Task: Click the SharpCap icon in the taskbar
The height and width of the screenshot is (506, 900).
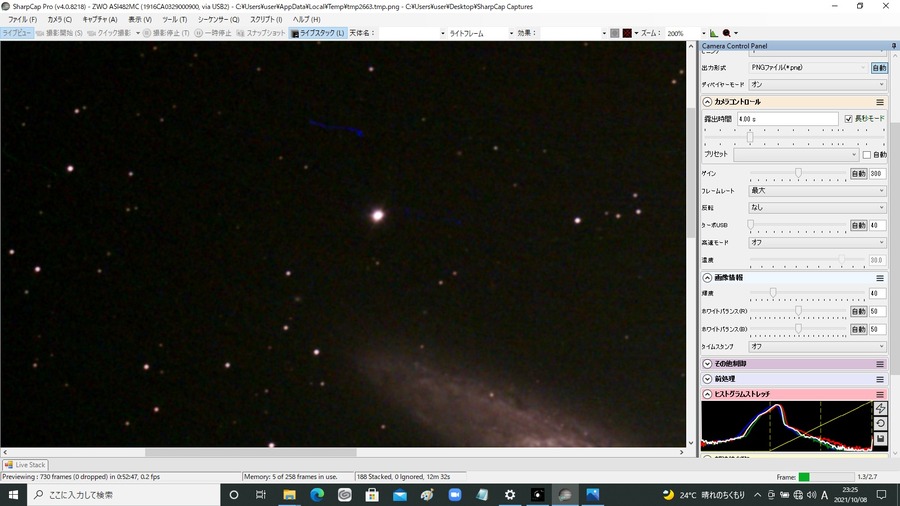Action: click(565, 495)
